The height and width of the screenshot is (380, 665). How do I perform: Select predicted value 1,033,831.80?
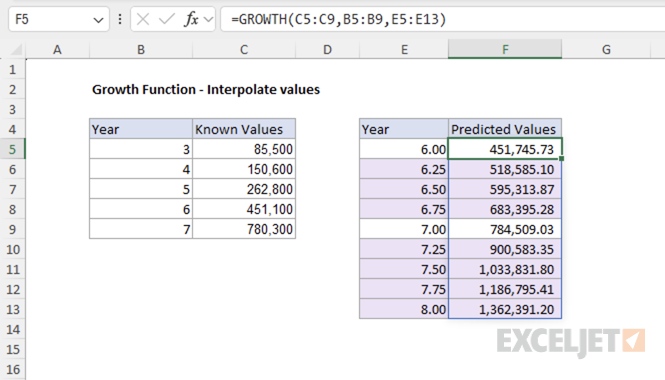pyautogui.click(x=505, y=269)
